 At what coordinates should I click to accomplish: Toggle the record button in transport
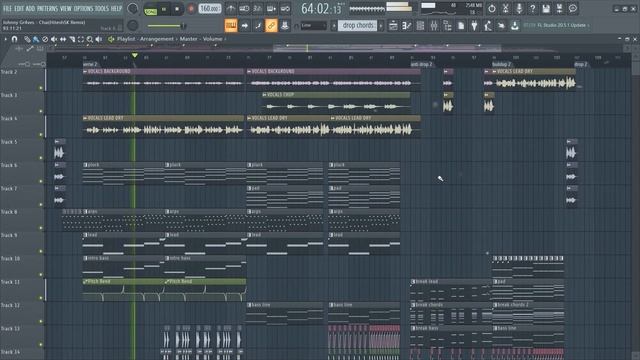pyautogui.click(x=191, y=9)
